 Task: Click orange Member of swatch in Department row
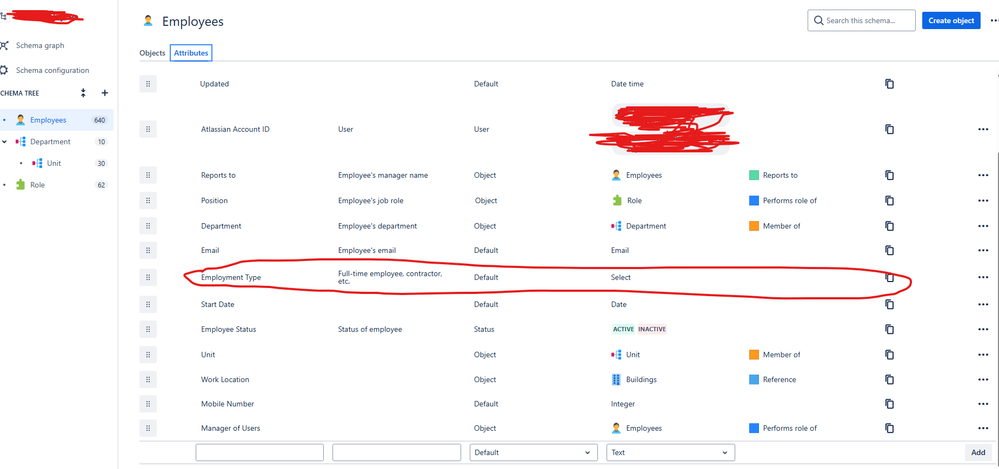click(754, 226)
